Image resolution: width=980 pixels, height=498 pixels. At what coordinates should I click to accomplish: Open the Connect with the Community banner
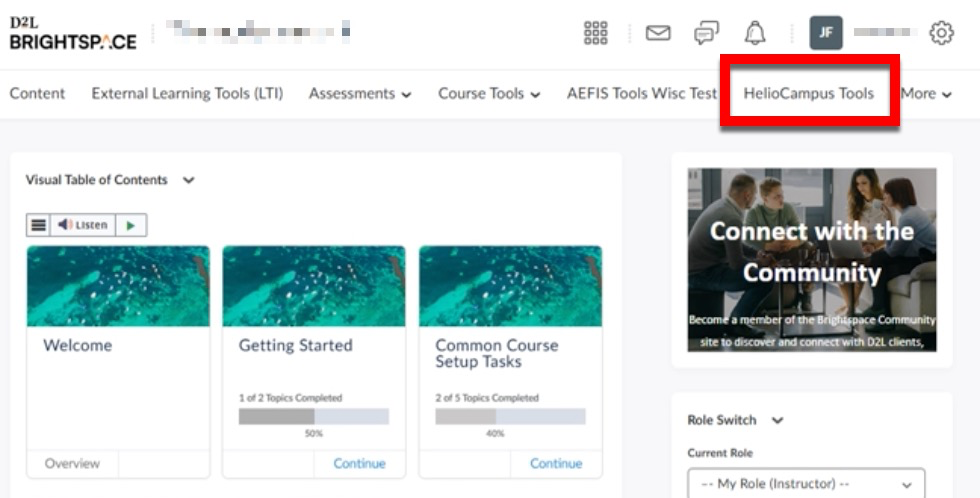(x=811, y=259)
